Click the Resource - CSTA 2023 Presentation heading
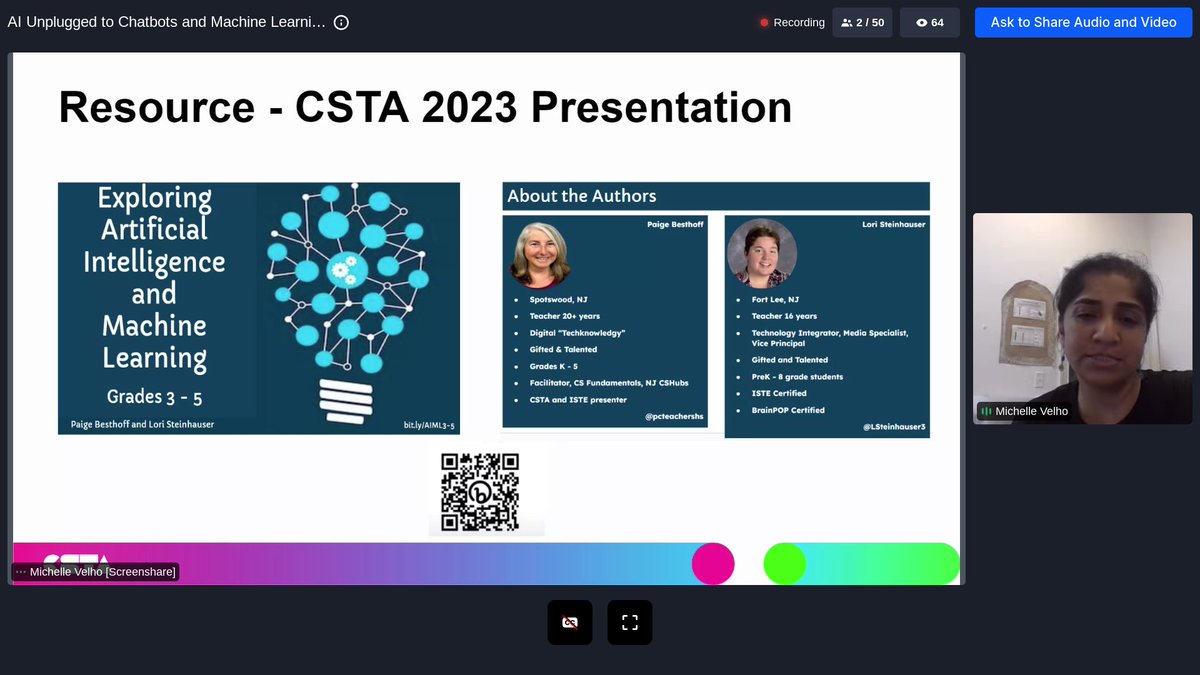The height and width of the screenshot is (675, 1200). [425, 107]
